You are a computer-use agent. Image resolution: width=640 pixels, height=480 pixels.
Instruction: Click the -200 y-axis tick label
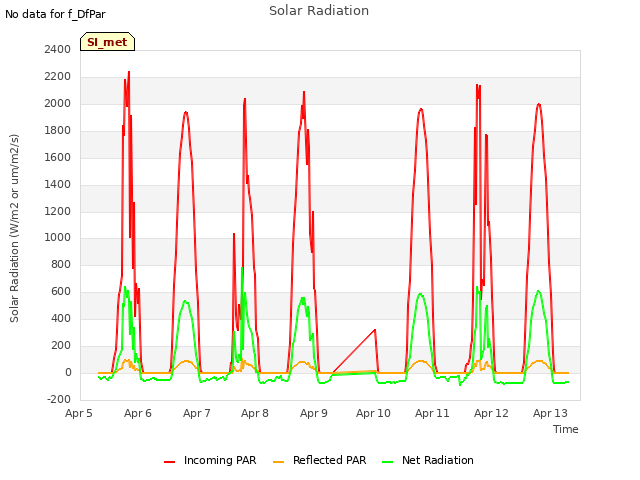coord(59,399)
